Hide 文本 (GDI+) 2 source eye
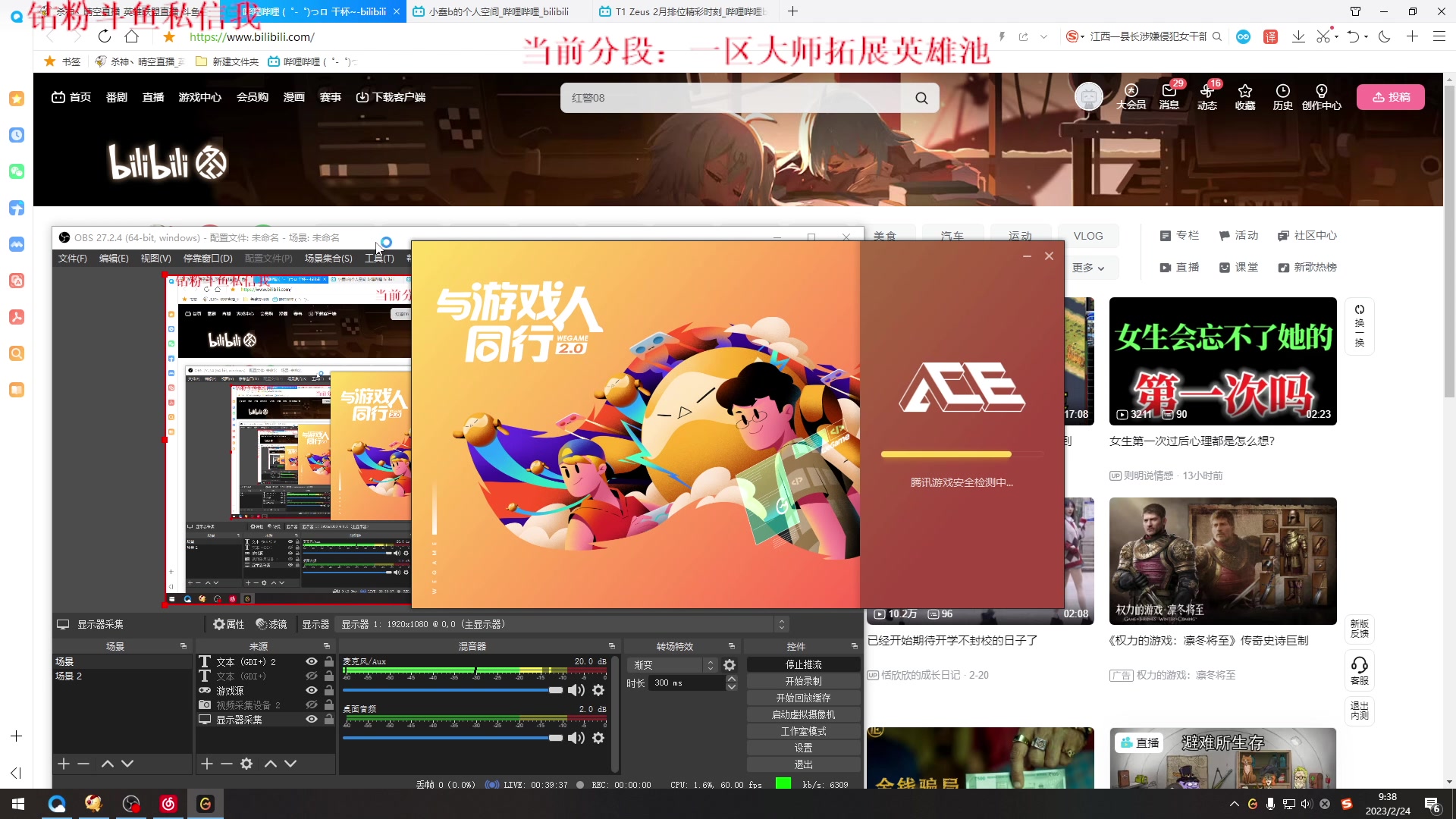This screenshot has width=1456, height=819. (x=311, y=661)
